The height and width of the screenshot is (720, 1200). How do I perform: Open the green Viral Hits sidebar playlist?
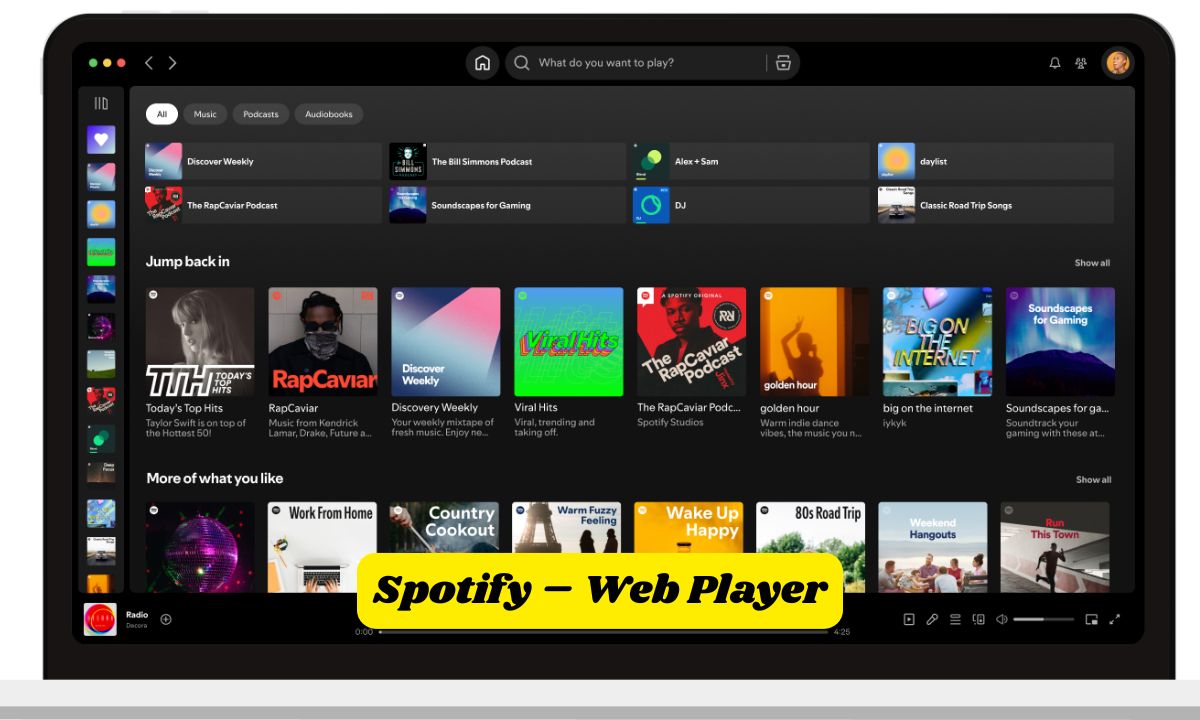(x=101, y=252)
